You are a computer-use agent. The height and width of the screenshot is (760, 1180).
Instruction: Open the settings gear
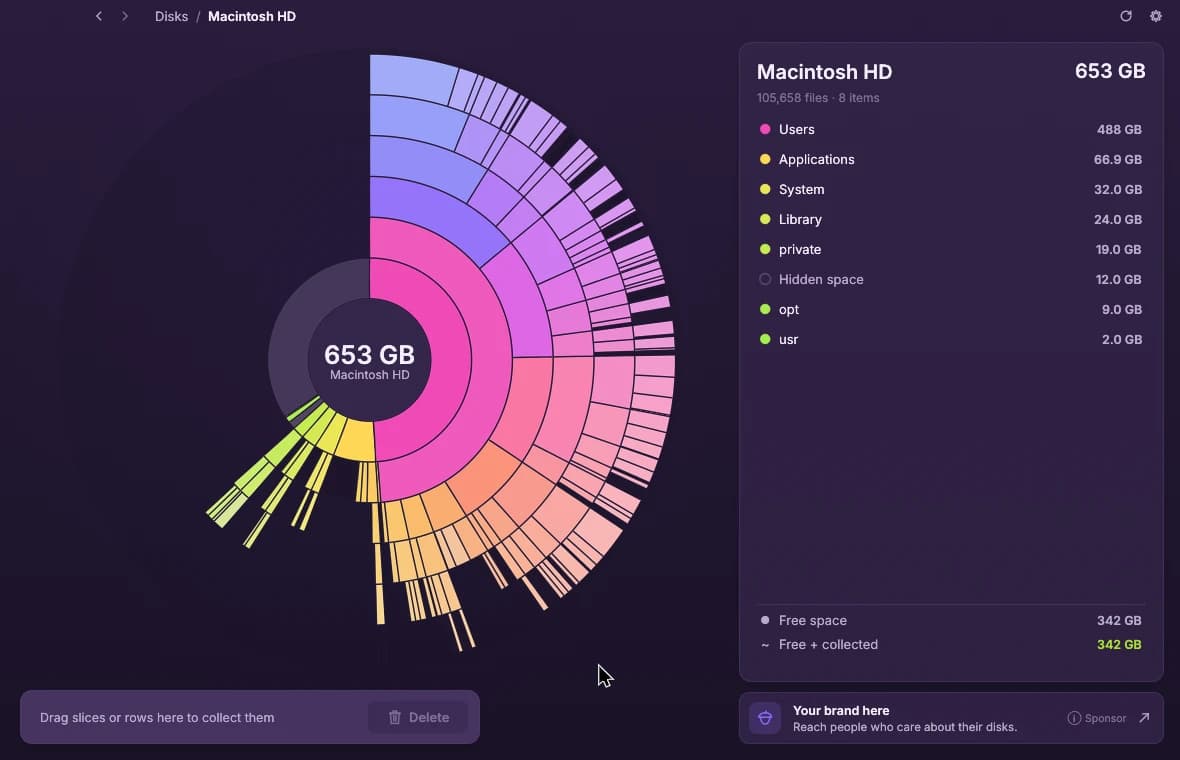[1156, 16]
